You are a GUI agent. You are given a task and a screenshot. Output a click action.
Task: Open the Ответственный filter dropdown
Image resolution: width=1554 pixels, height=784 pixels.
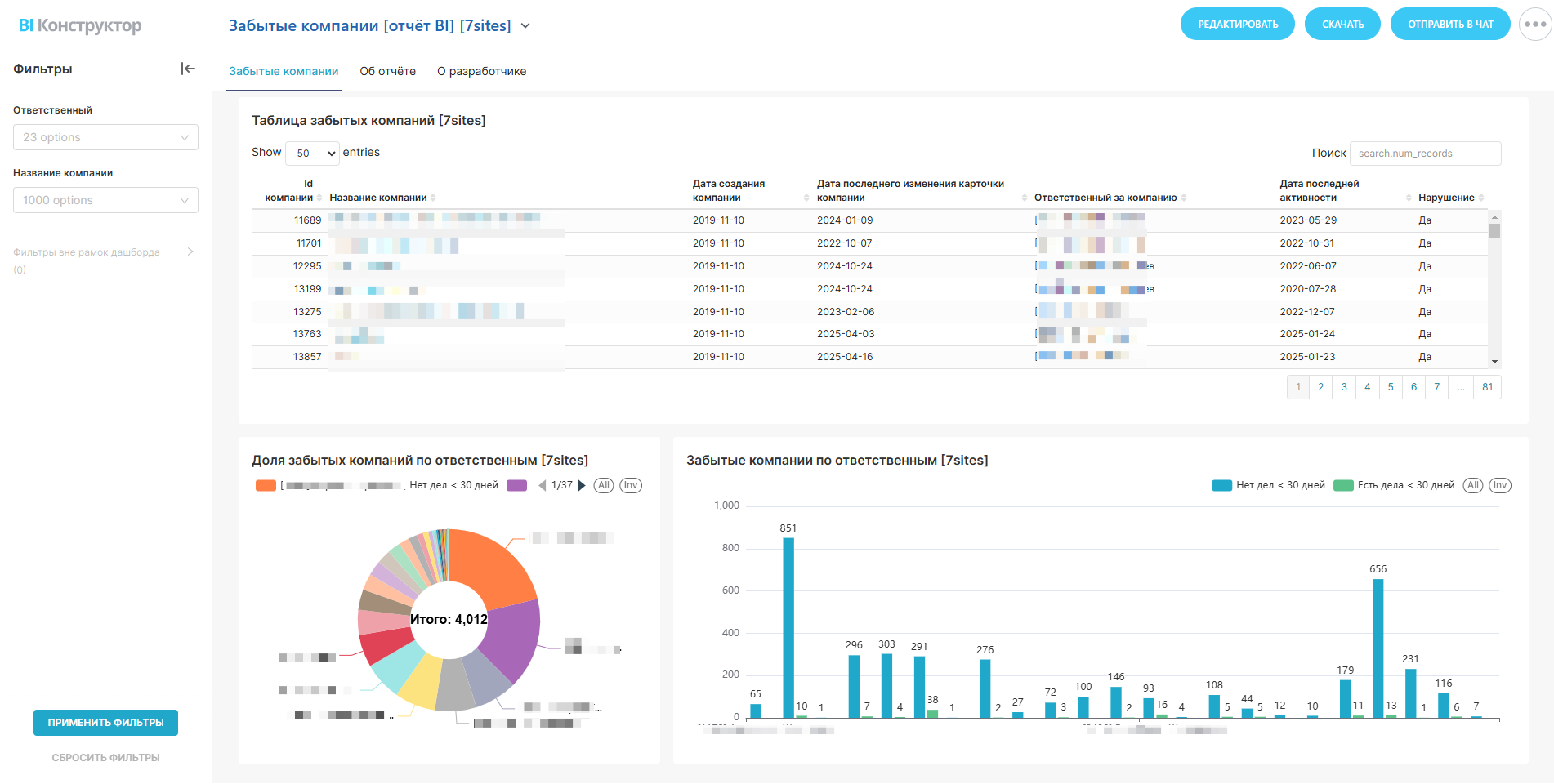click(x=105, y=137)
